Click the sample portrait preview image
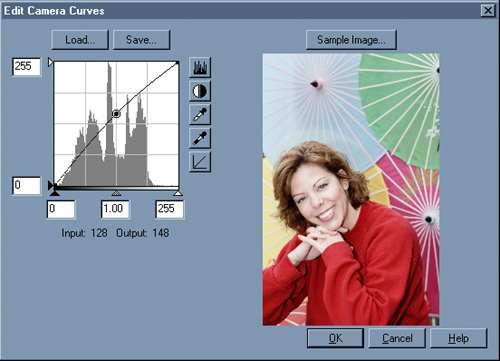The height and width of the screenshot is (361, 500). (351, 189)
